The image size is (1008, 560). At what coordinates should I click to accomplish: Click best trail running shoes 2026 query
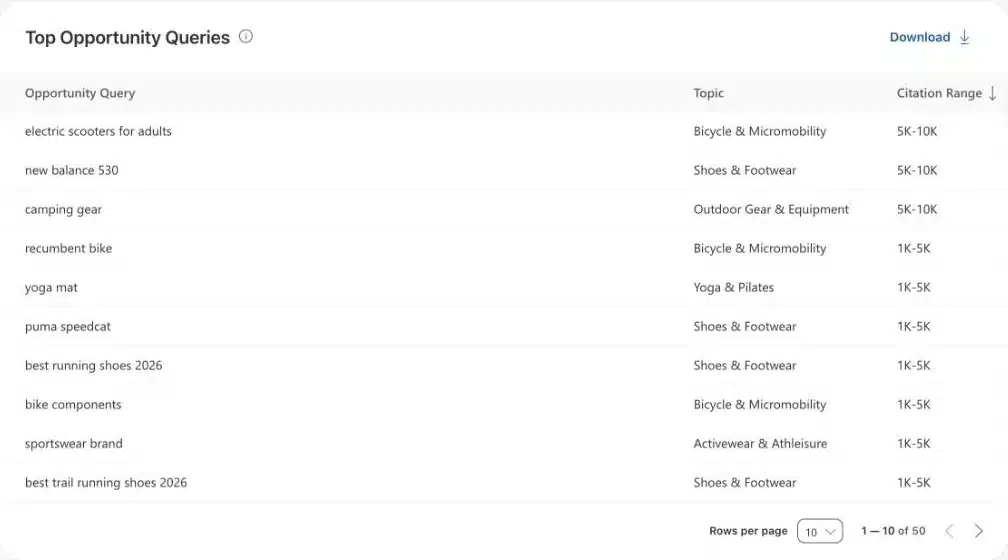tap(106, 483)
